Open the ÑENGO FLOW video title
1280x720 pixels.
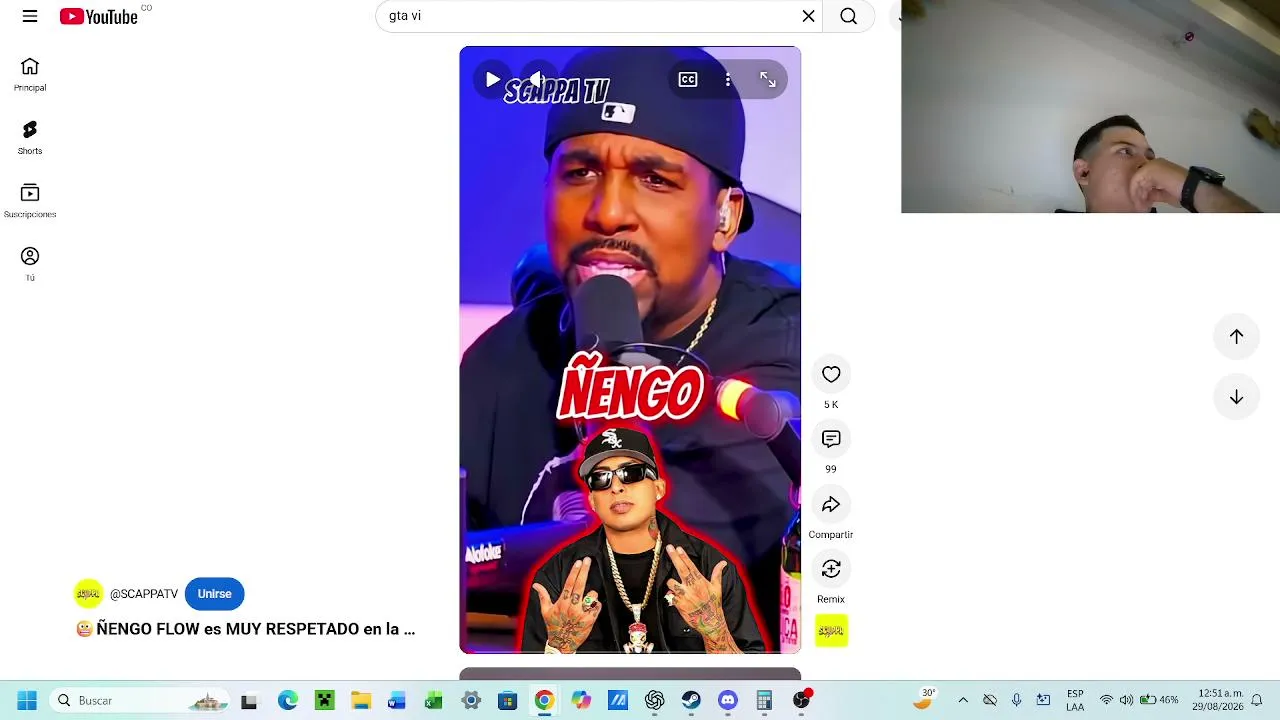point(245,629)
